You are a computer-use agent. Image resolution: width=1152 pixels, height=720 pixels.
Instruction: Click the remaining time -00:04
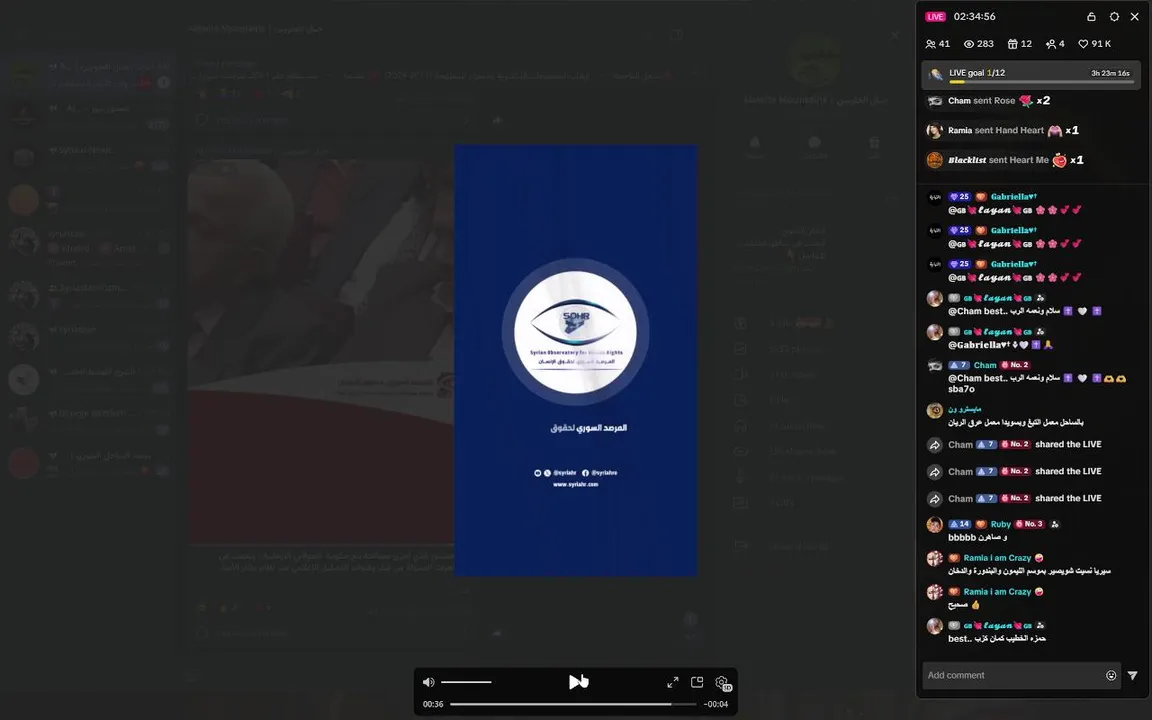point(716,704)
